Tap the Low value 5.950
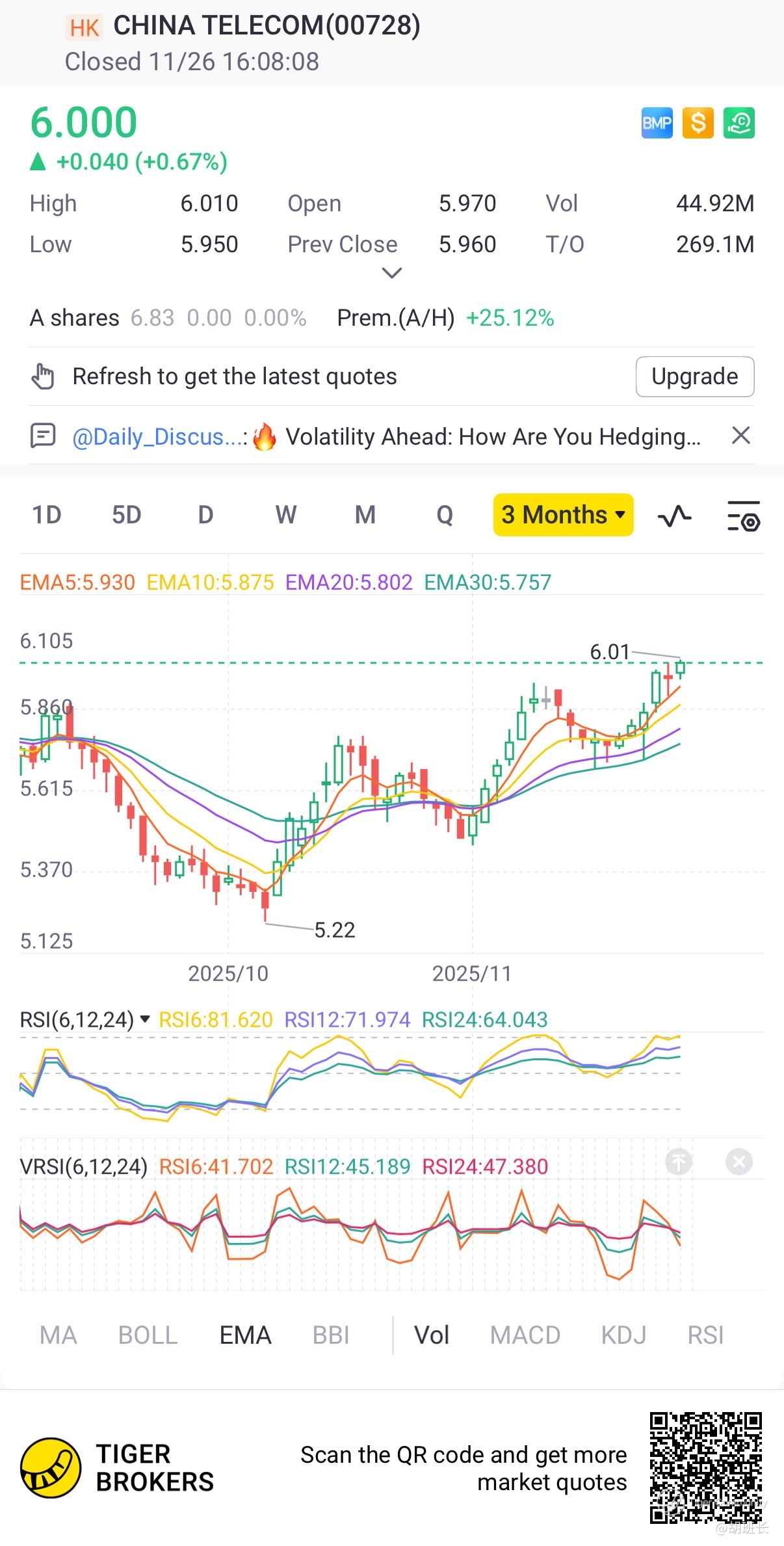Image resolution: width=784 pixels, height=1546 pixels. pyautogui.click(x=209, y=244)
